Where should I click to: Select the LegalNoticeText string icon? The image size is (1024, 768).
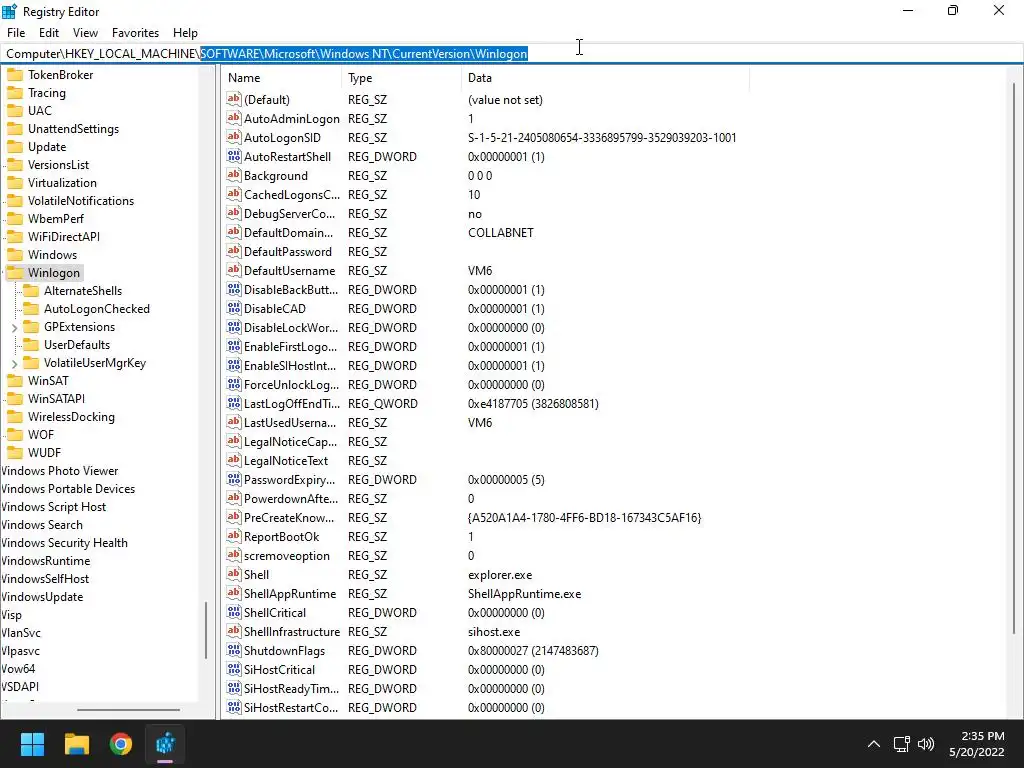point(233,460)
